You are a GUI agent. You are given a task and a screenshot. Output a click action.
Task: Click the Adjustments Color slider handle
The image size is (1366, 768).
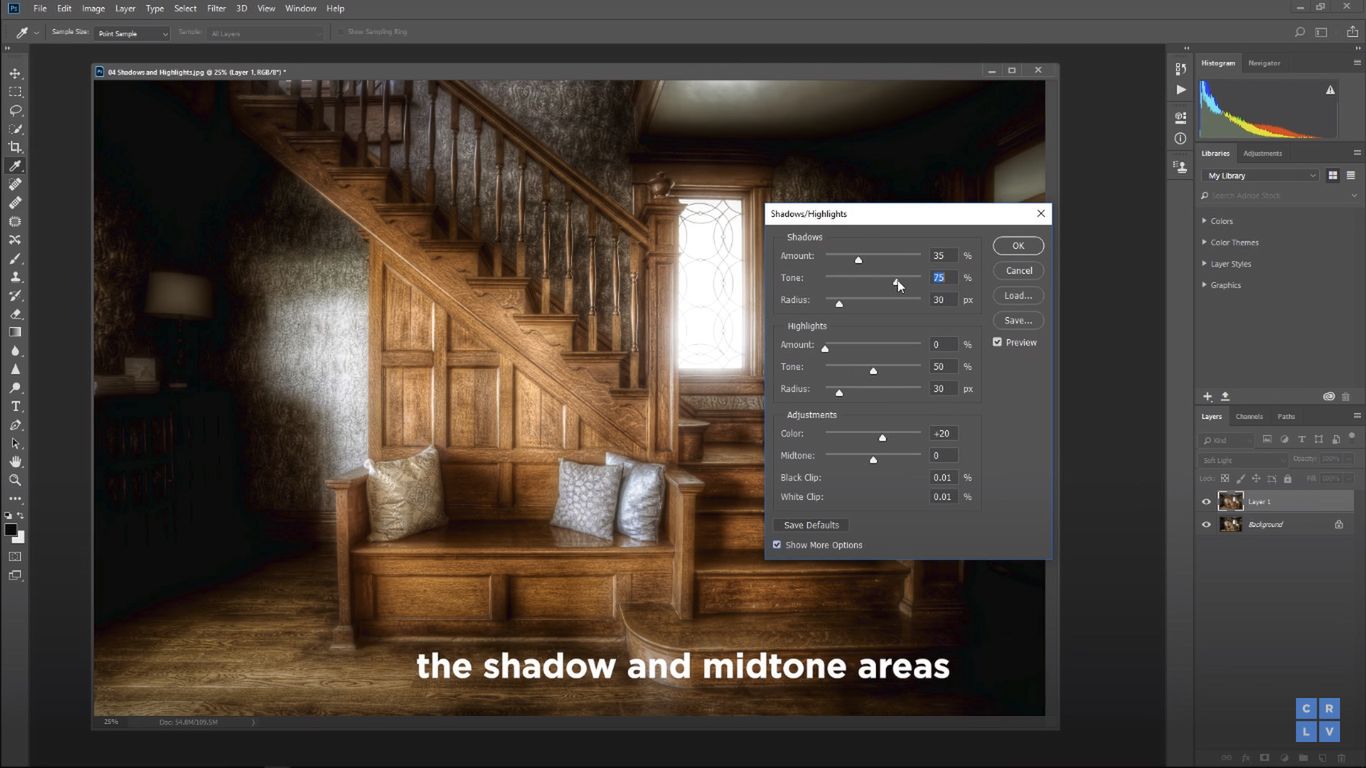click(x=882, y=438)
